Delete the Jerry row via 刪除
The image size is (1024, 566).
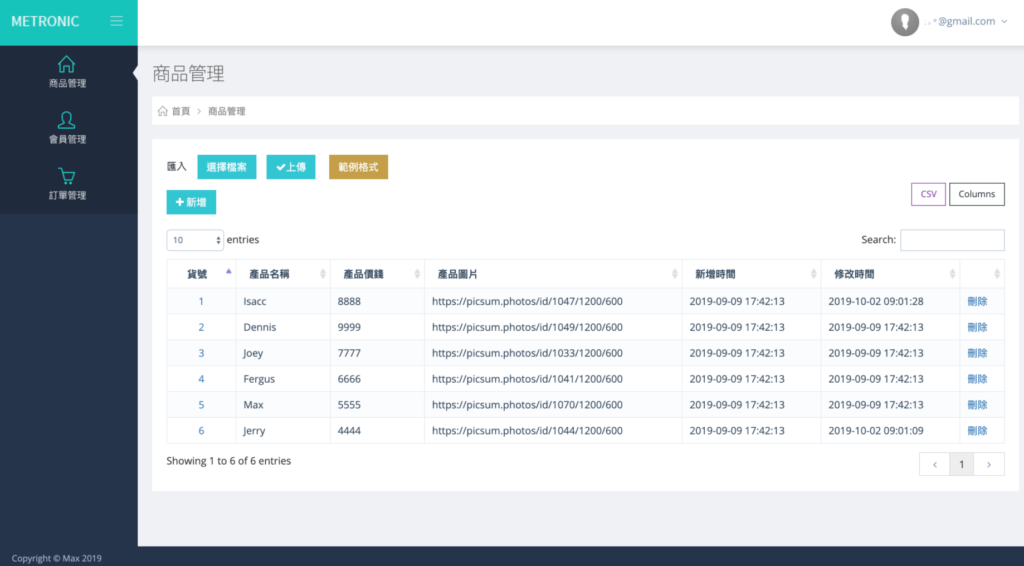[x=977, y=431]
